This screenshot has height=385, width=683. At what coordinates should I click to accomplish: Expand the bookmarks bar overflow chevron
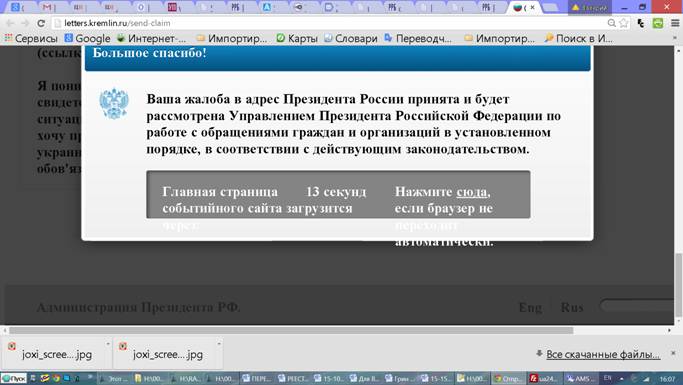[675, 38]
